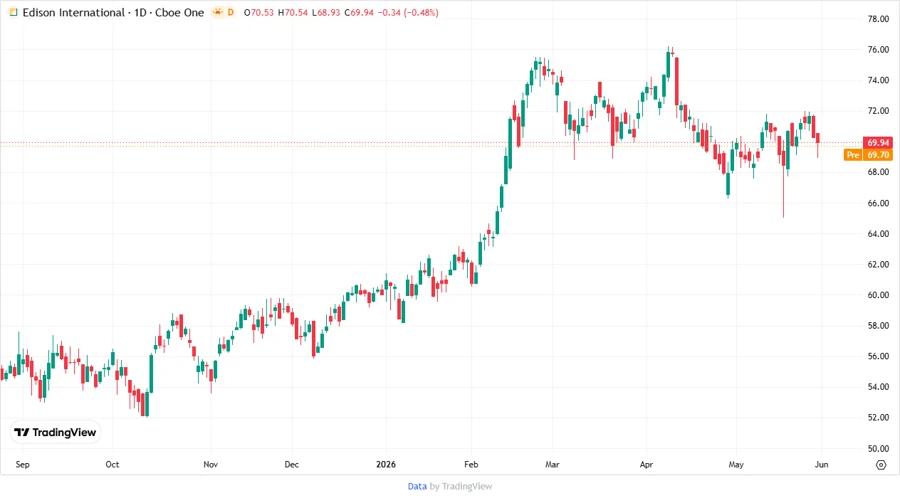Click the 76.00 price axis label

click(x=878, y=49)
